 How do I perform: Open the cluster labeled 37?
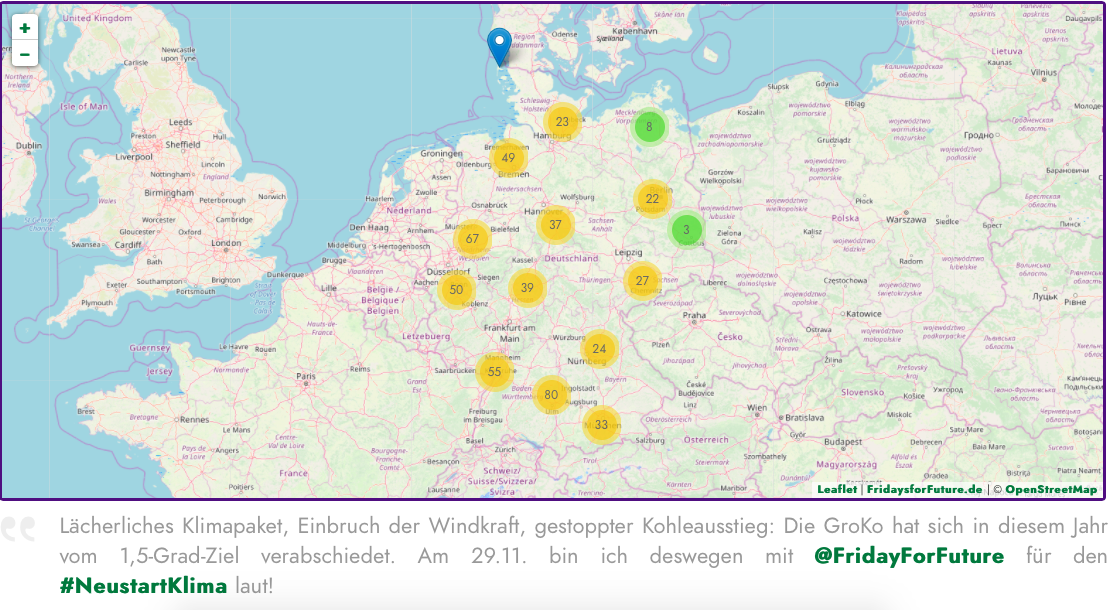tap(555, 225)
